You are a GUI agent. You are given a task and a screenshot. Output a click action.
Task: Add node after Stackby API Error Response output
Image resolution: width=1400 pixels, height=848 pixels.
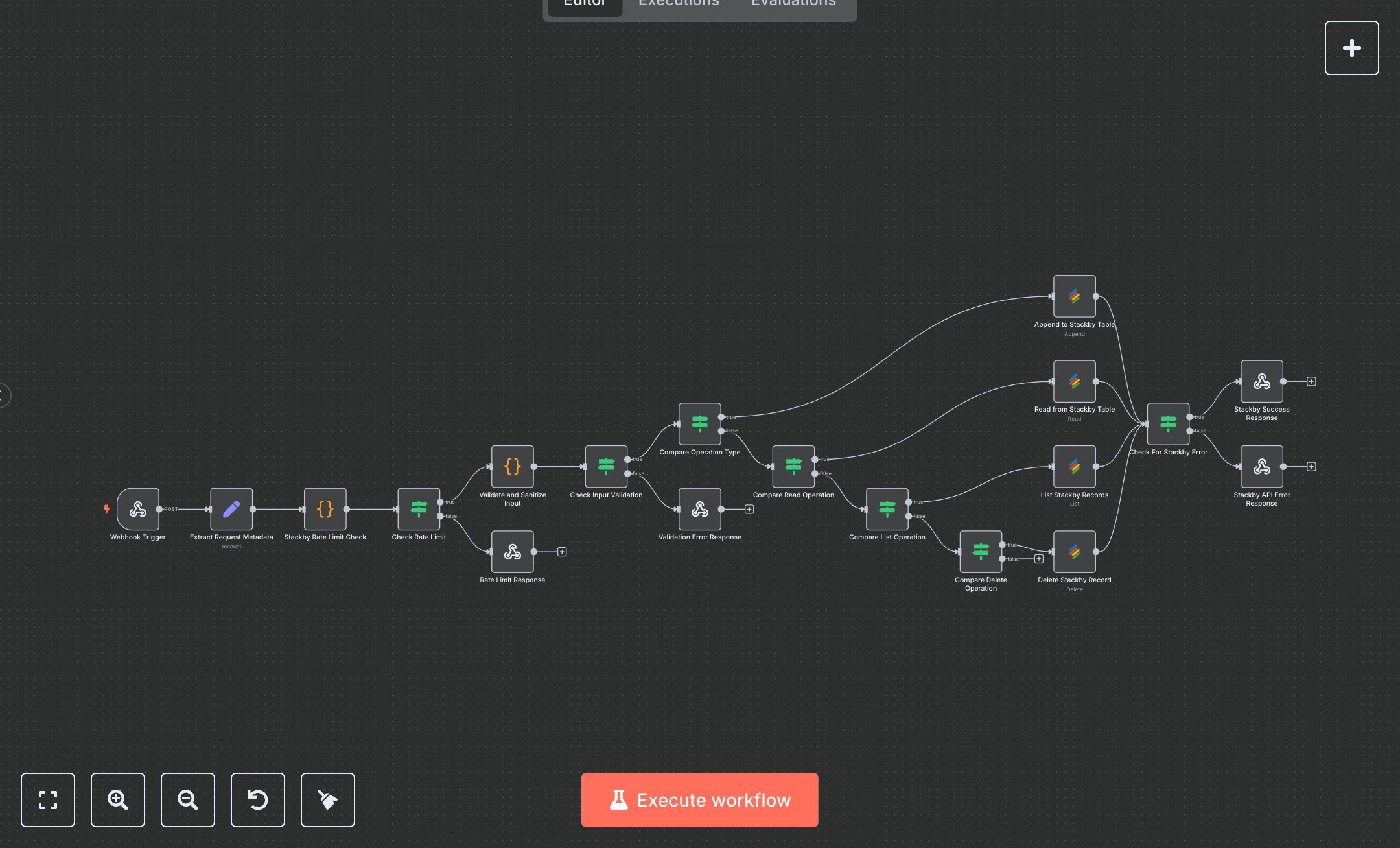click(x=1311, y=466)
